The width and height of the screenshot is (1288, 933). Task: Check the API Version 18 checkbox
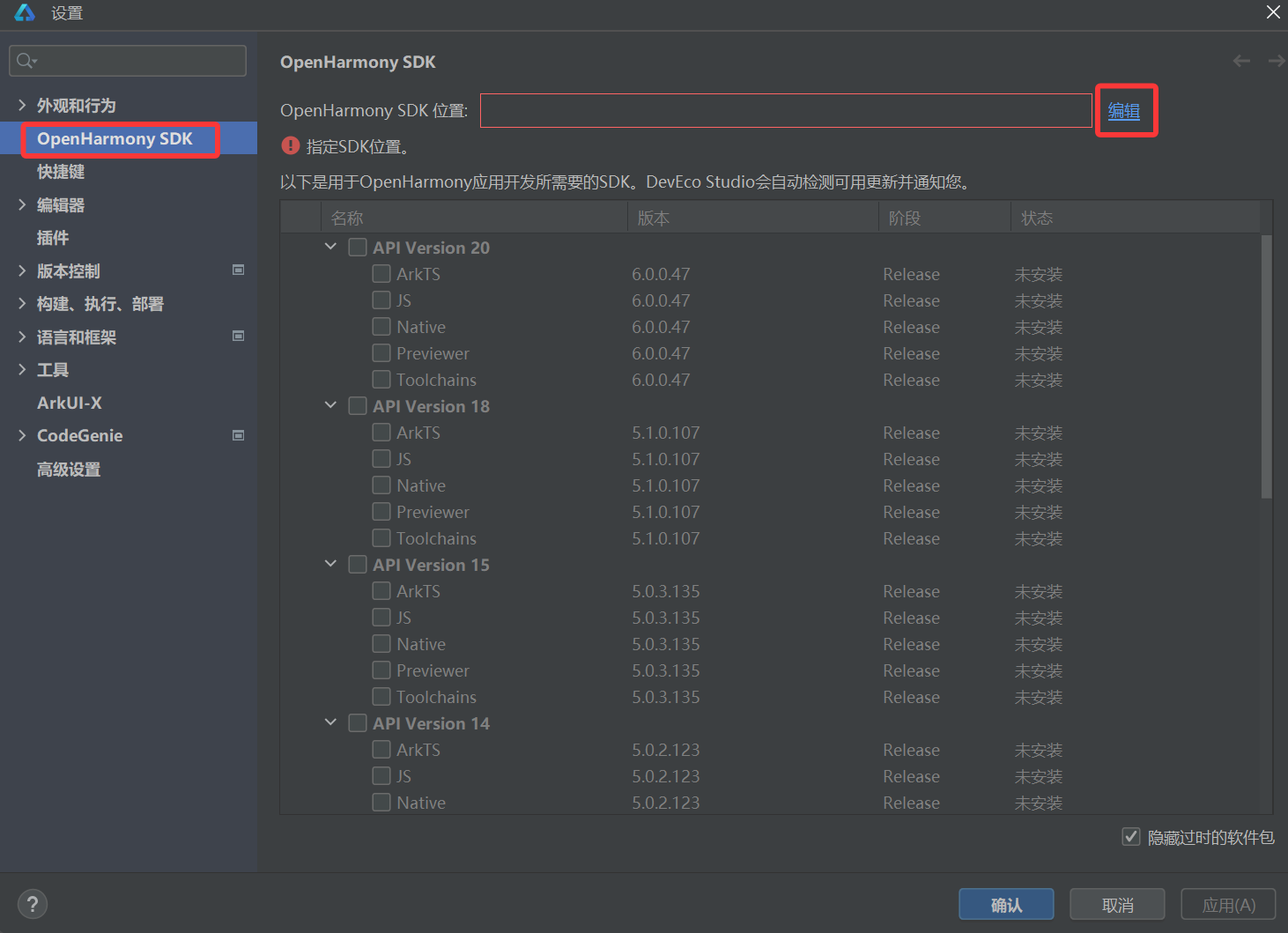coord(358,406)
